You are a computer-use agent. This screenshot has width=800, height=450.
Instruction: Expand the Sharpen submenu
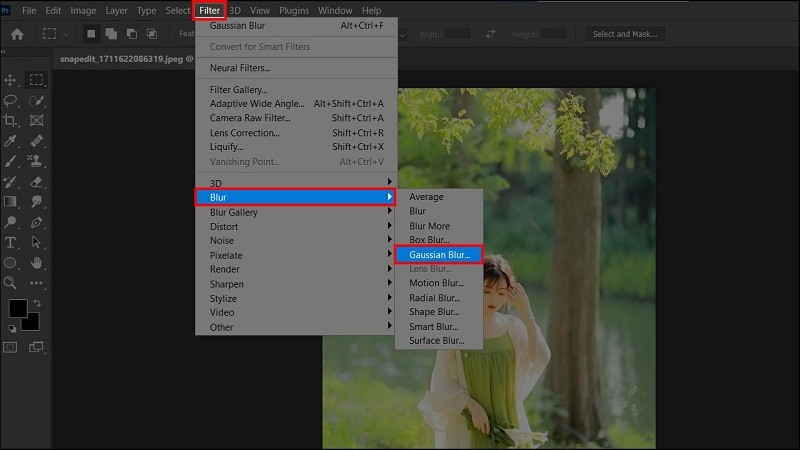coord(296,284)
